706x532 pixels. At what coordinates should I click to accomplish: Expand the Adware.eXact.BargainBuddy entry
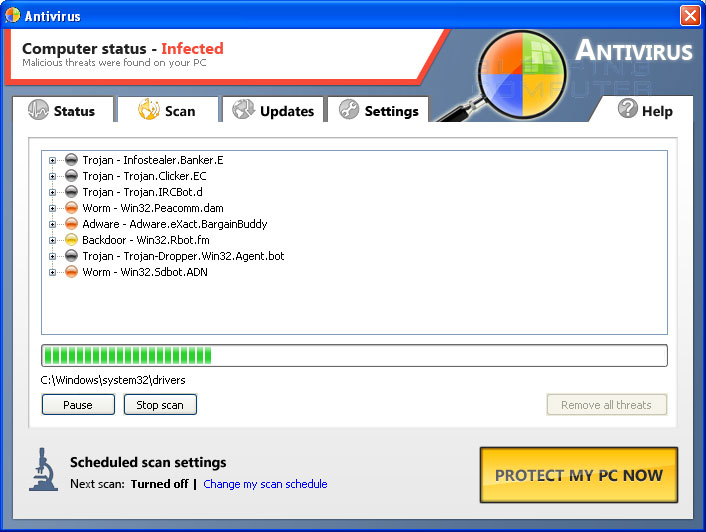coord(52,224)
